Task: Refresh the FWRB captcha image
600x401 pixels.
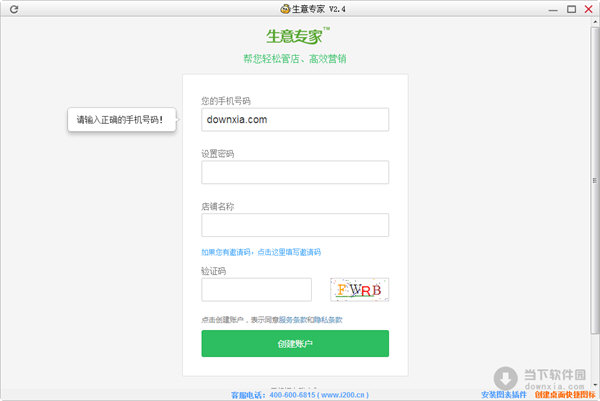Action: [x=359, y=290]
